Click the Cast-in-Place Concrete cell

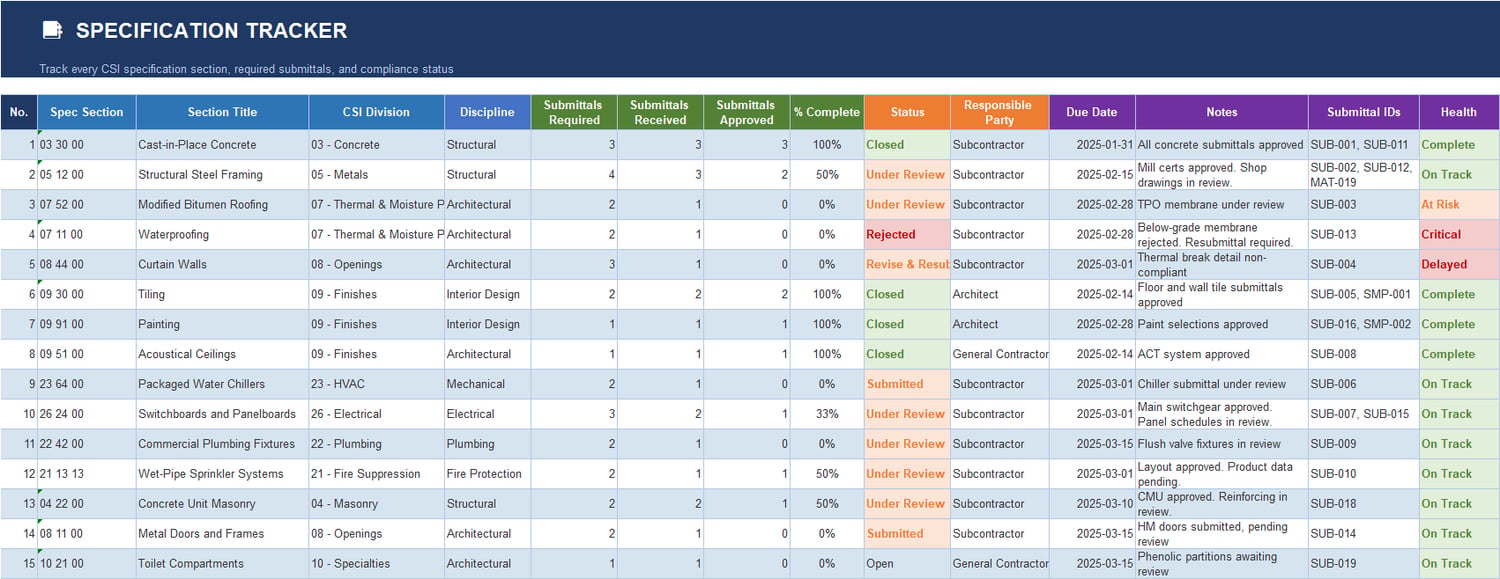click(222, 145)
